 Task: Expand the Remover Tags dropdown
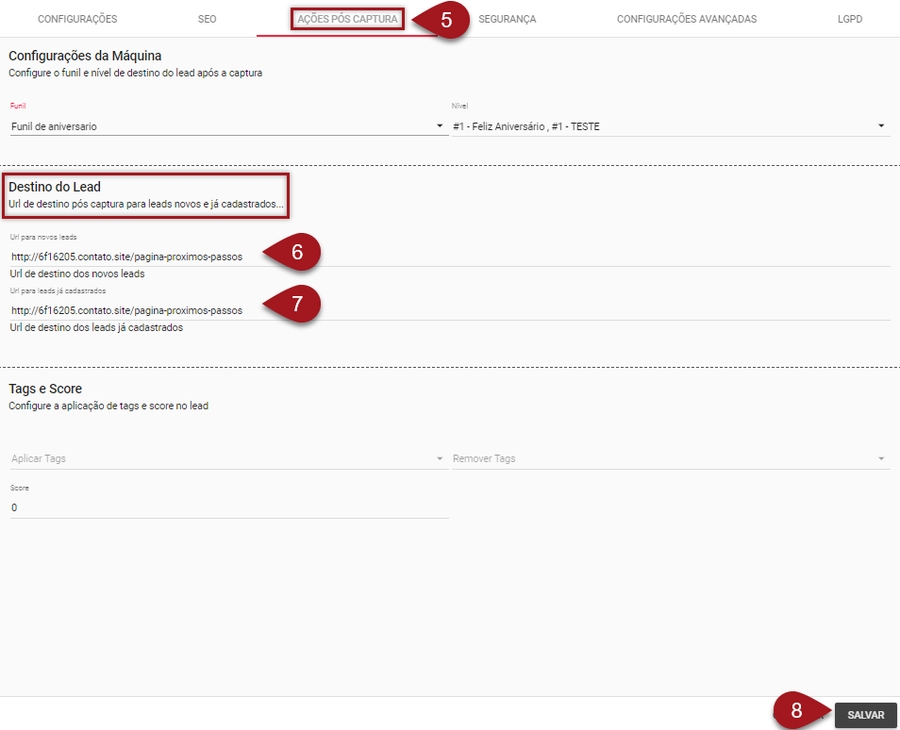pyautogui.click(x=881, y=459)
